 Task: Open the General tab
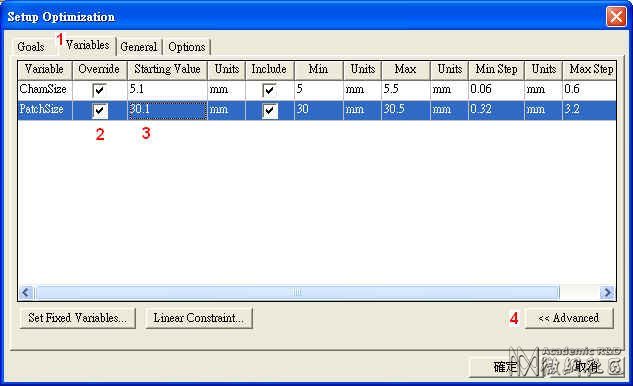point(139,47)
